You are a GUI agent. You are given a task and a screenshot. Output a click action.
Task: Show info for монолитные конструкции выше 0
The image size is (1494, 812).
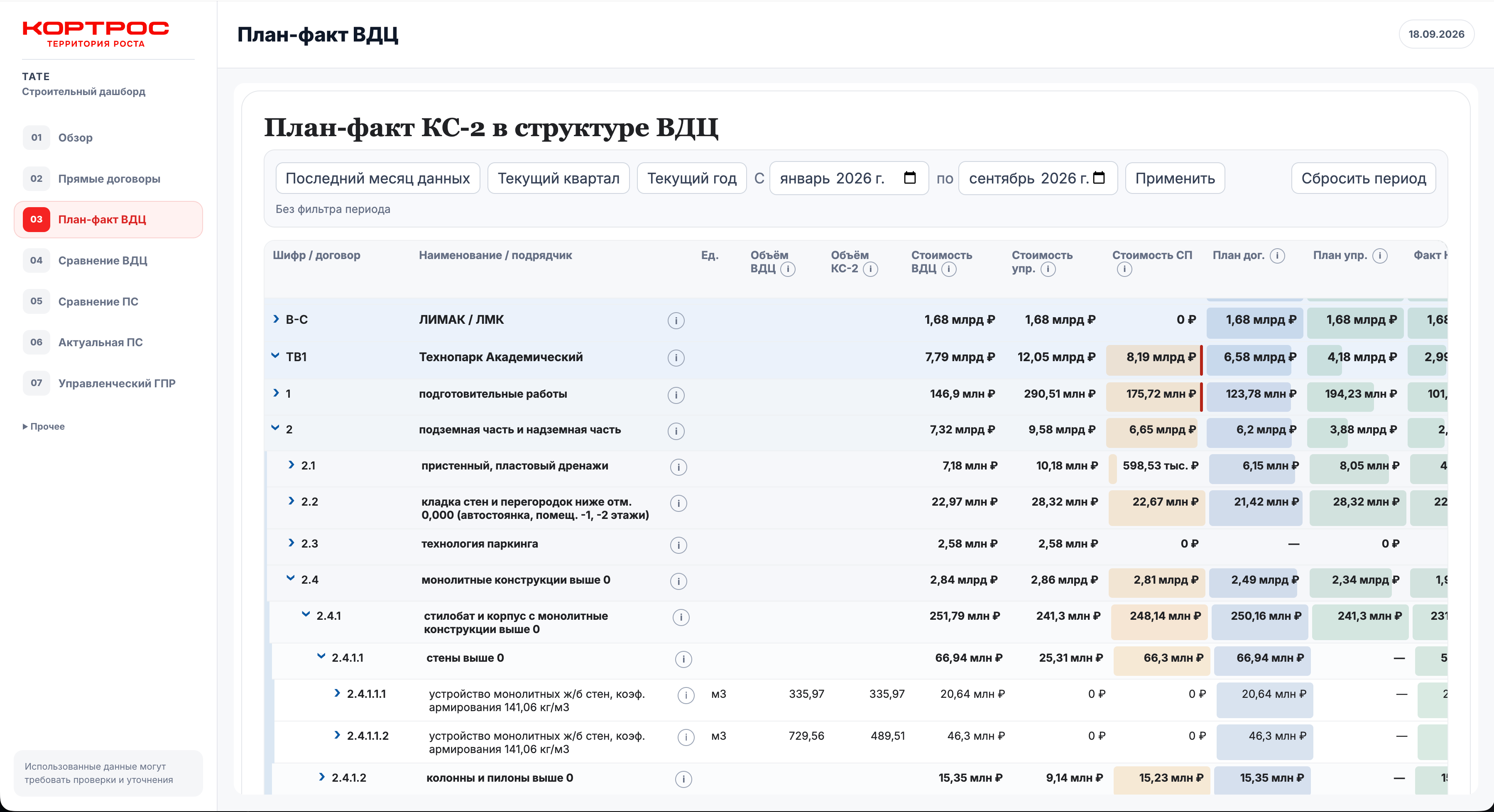click(678, 581)
